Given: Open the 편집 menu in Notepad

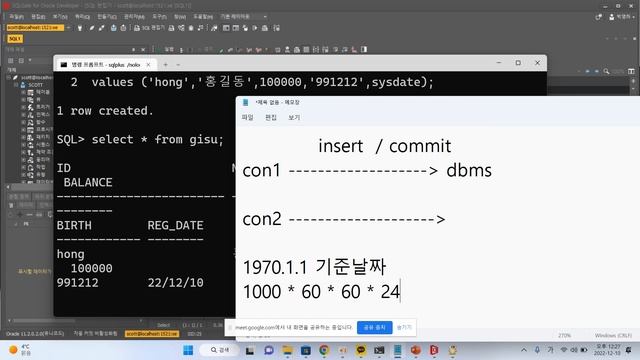Looking at the screenshot, I should point(271,118).
